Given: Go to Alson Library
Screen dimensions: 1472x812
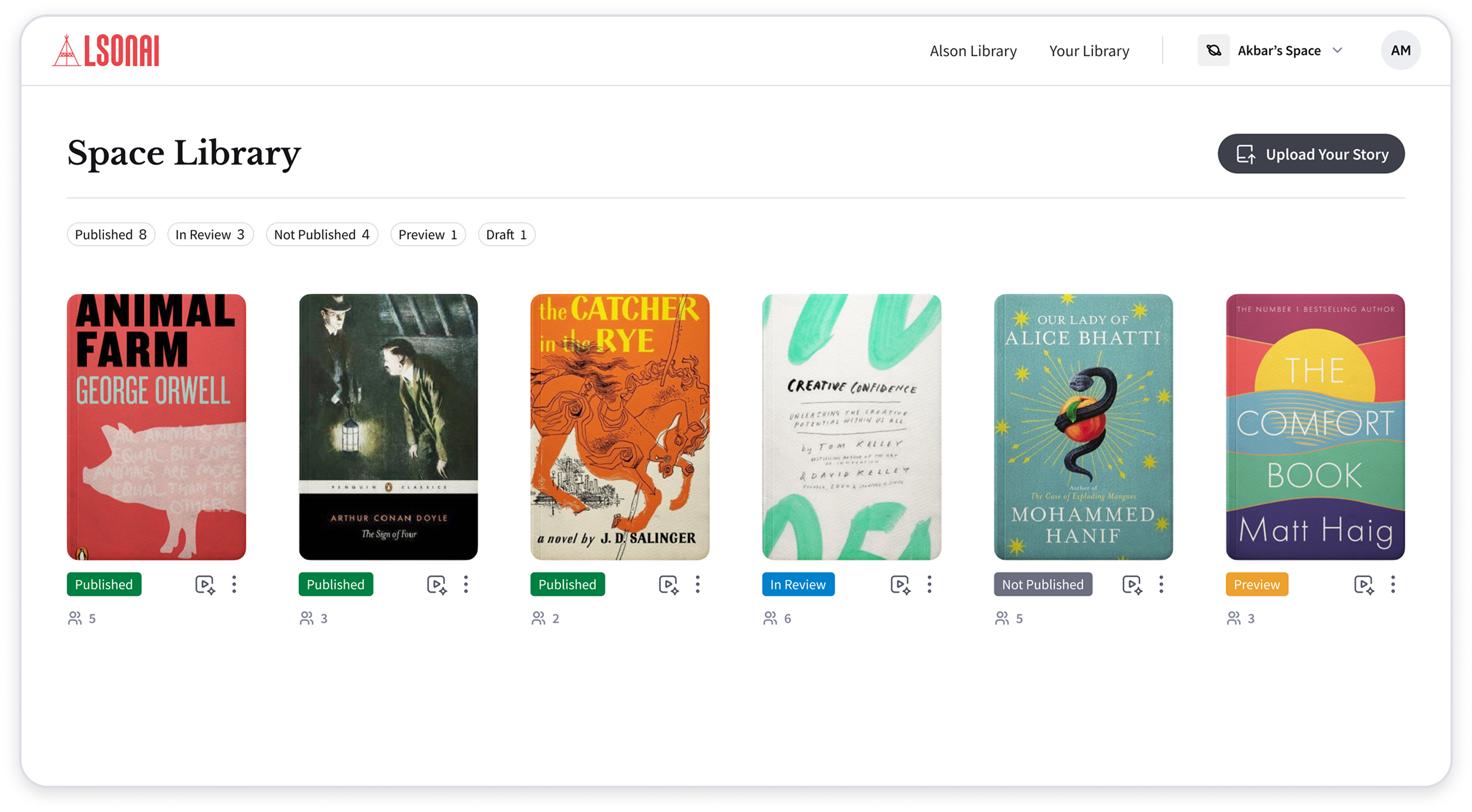Looking at the screenshot, I should [x=973, y=51].
